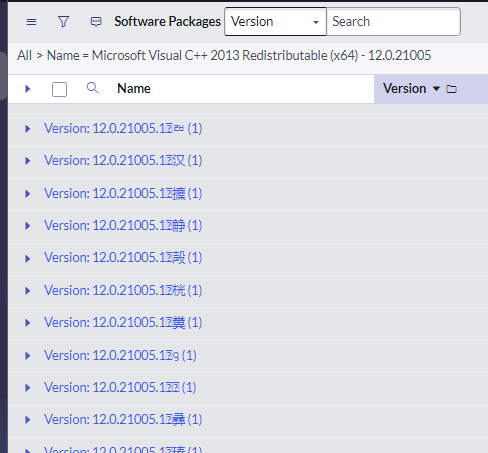Click the Search input box
This screenshot has height=453, width=488.
point(393,22)
